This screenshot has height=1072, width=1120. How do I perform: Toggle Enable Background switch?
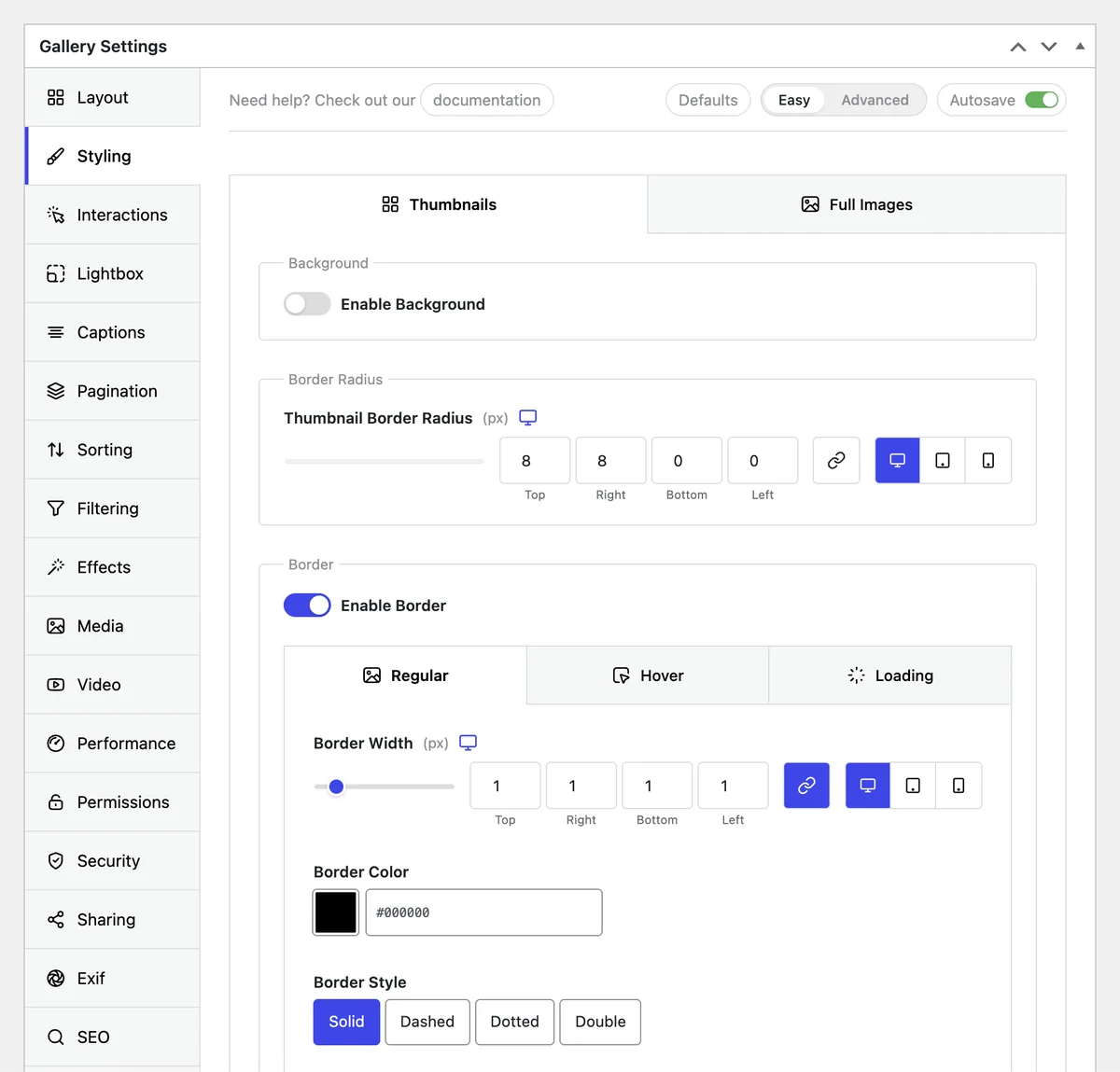click(x=307, y=304)
